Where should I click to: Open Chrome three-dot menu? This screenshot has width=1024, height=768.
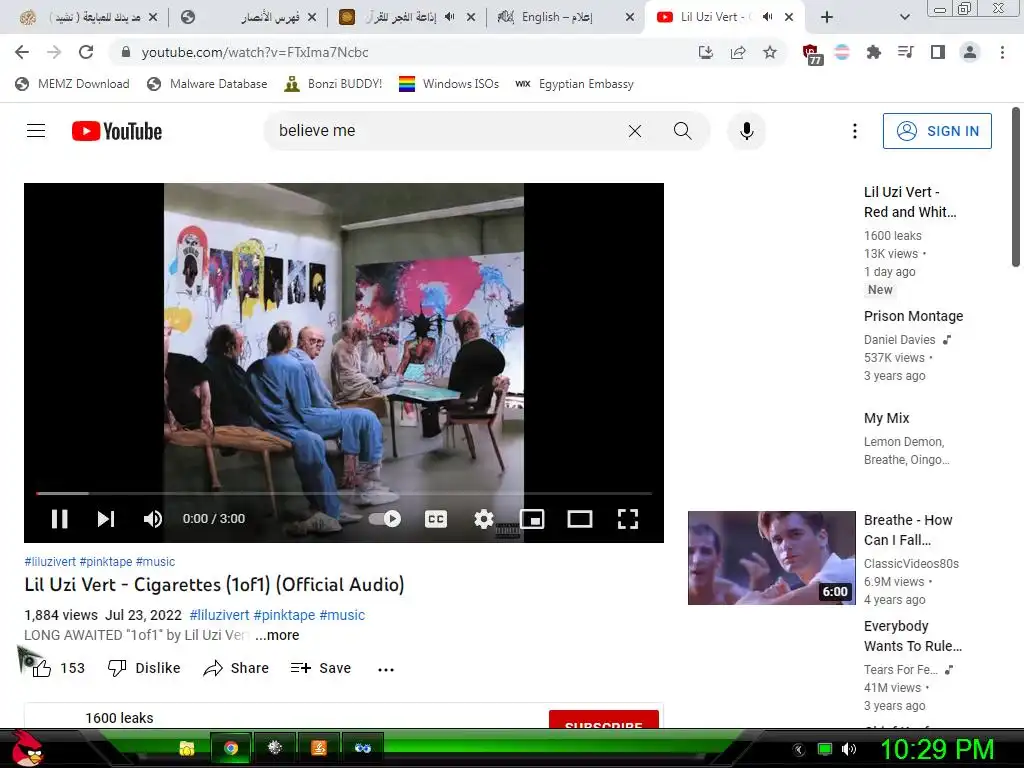click(1002, 52)
